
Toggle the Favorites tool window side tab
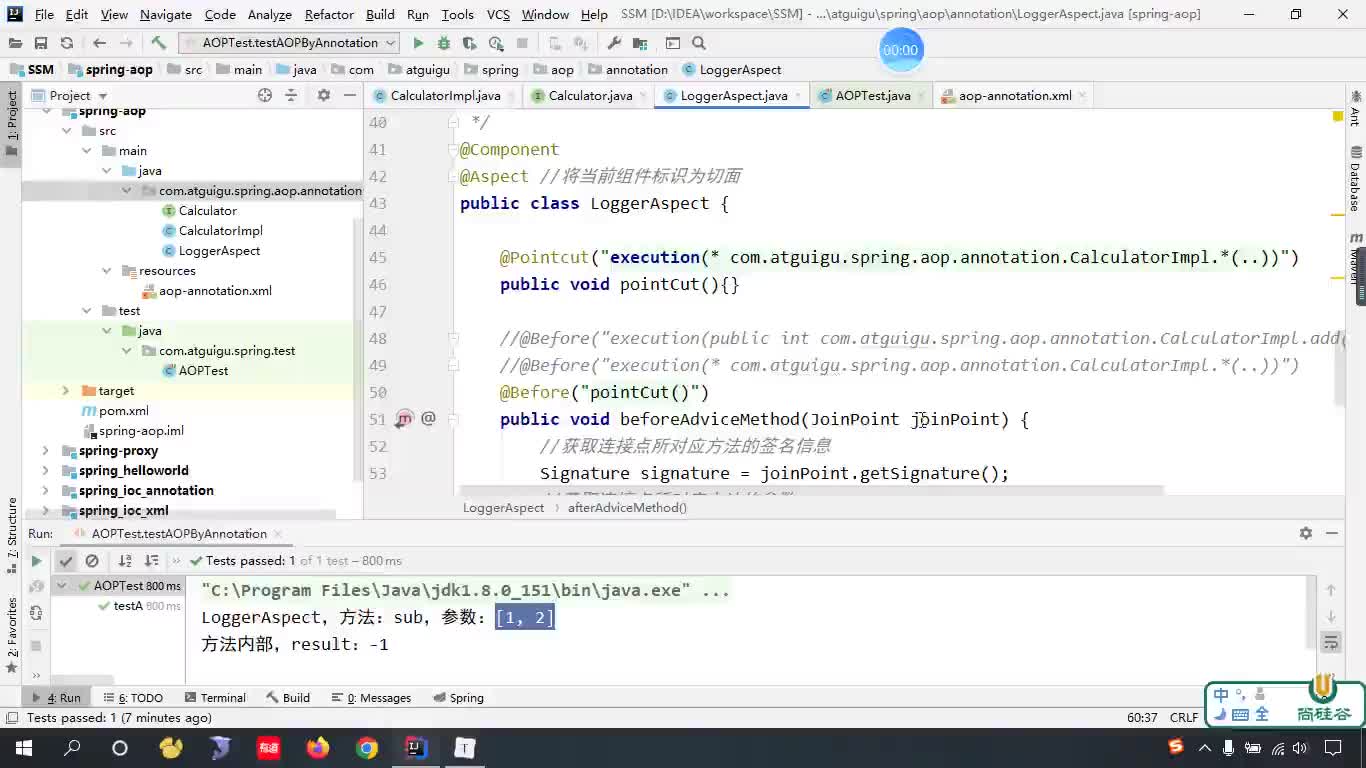(x=12, y=633)
